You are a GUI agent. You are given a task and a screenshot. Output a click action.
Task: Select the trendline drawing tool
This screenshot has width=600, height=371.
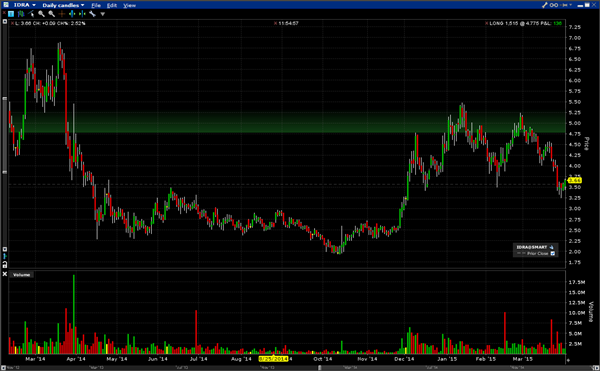coord(31,14)
